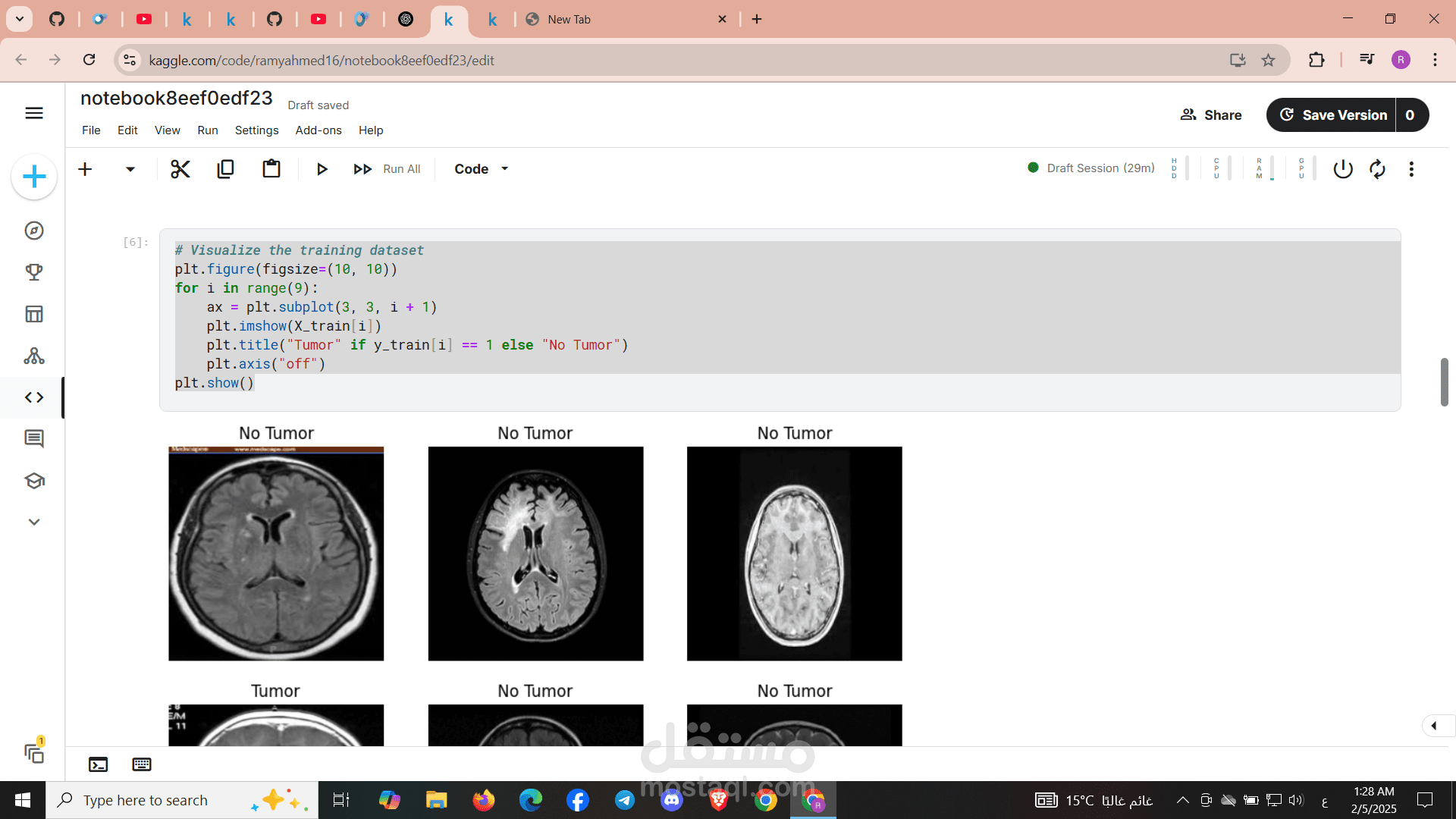Reload the page
Image resolution: width=1456 pixels, height=819 pixels.
point(89,60)
